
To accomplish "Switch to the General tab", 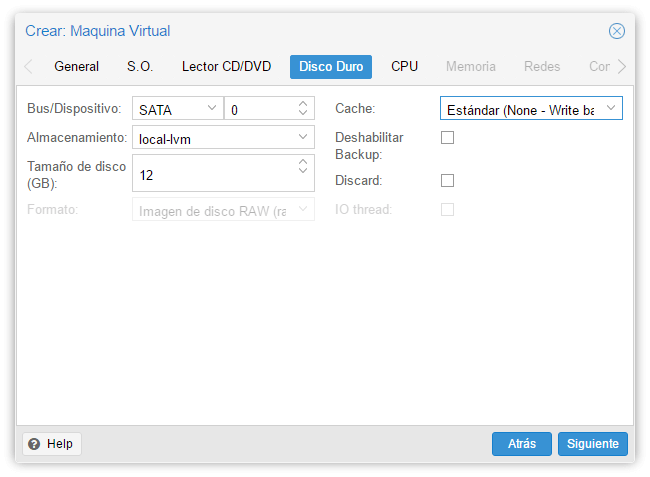I will click(x=77, y=66).
